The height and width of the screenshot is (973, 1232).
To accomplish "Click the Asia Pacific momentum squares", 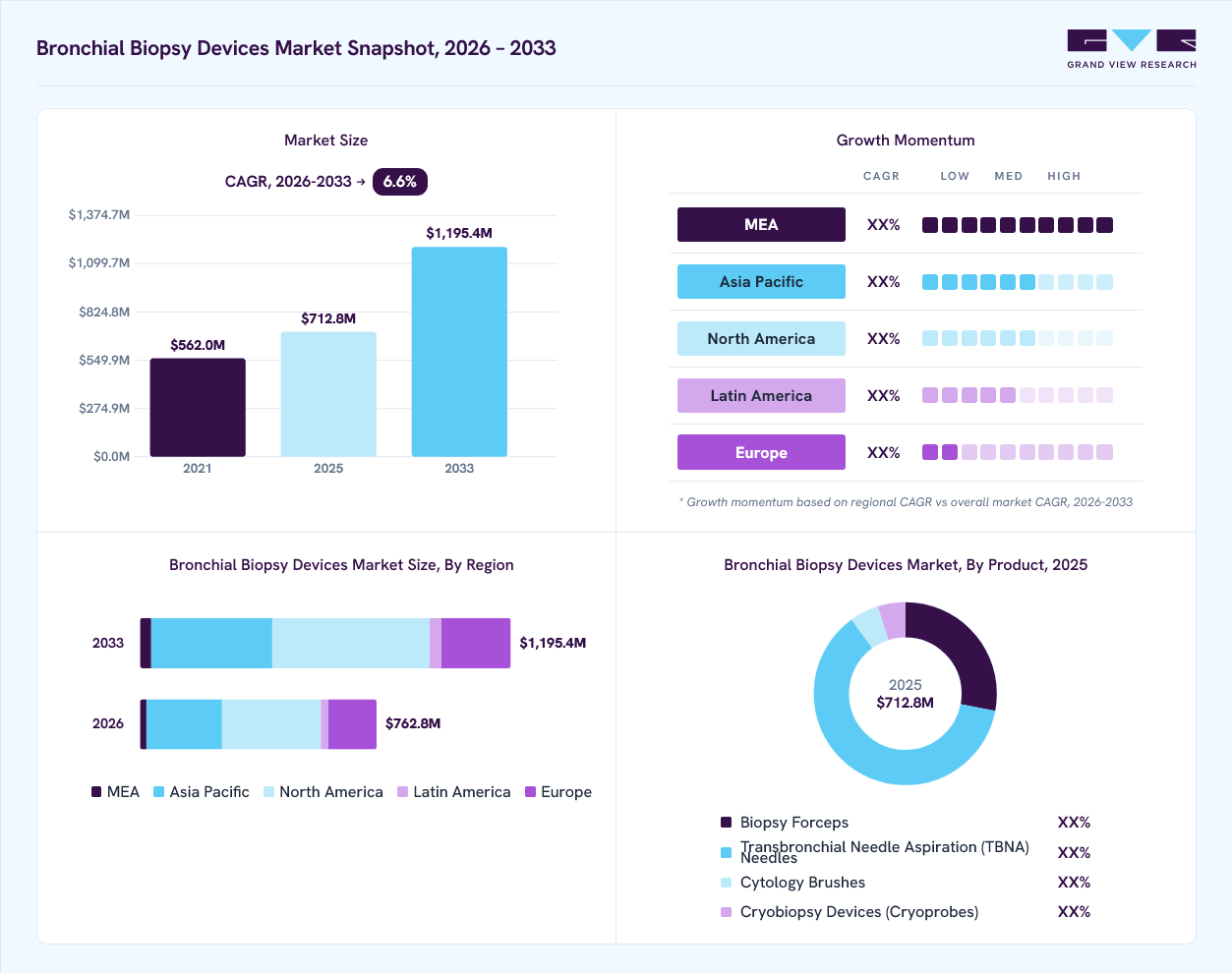I will pos(1018,282).
